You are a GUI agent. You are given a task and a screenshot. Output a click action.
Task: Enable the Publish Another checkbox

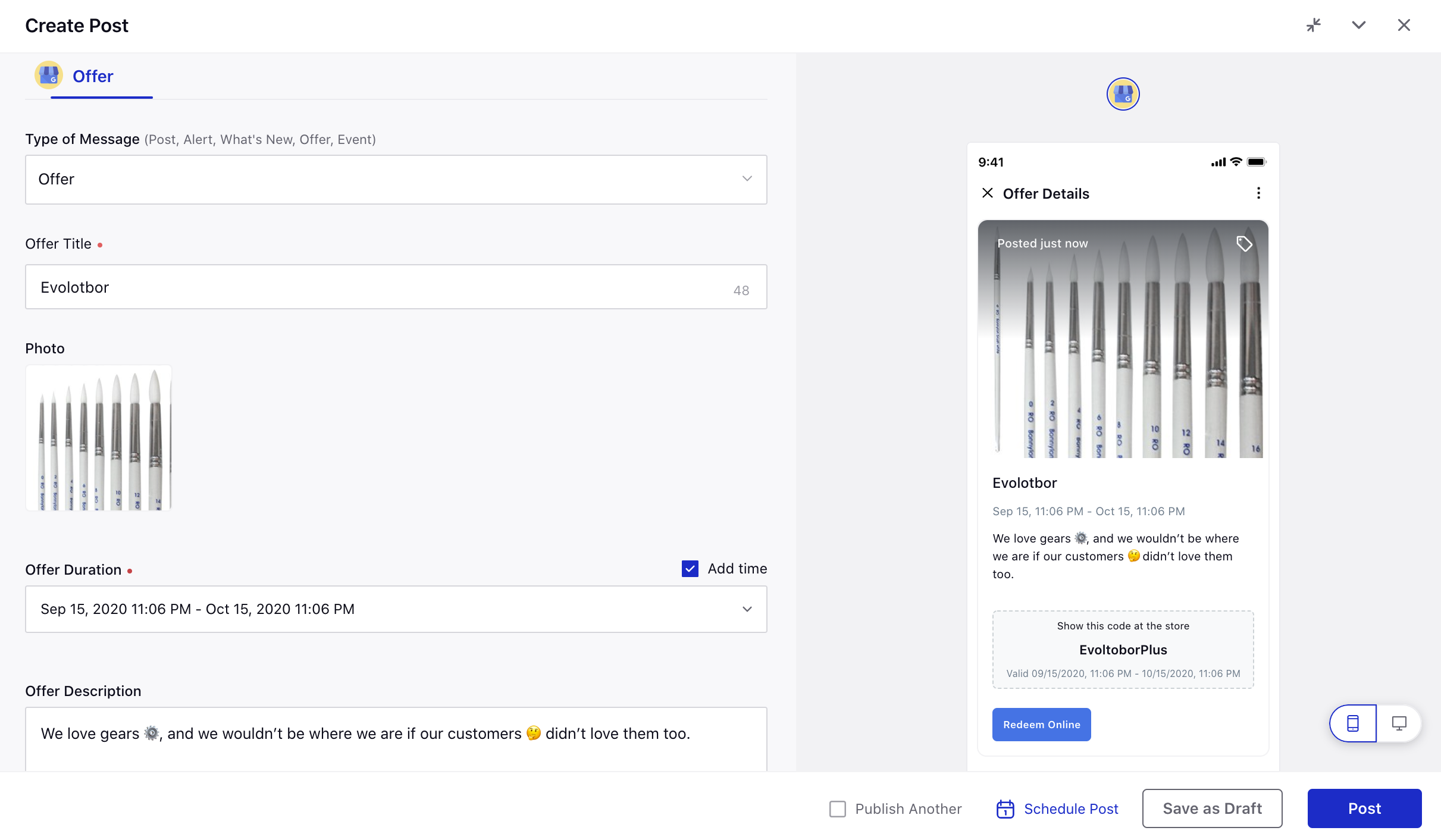(x=839, y=807)
